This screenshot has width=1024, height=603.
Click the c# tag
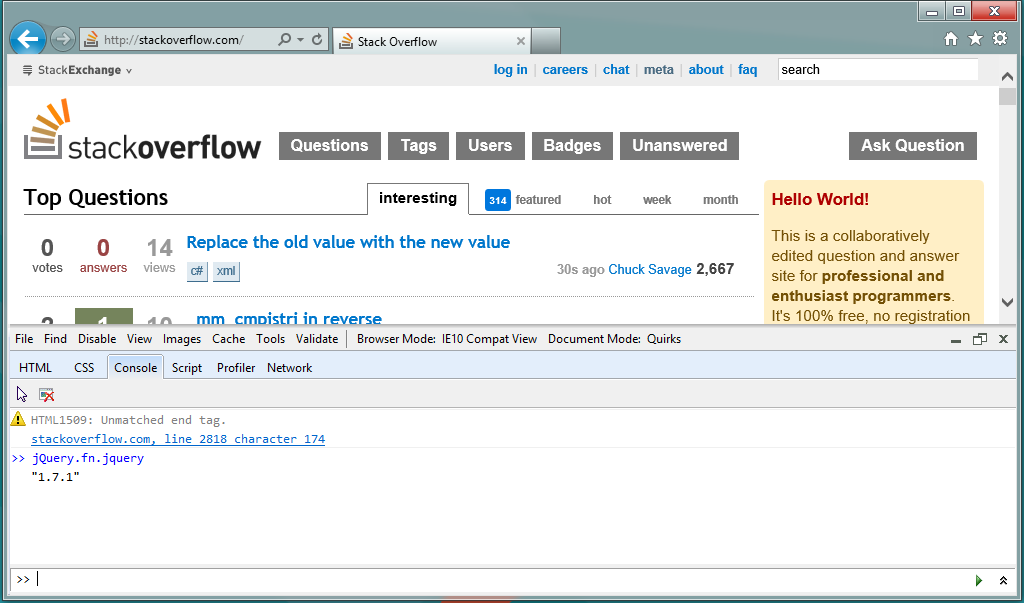point(197,270)
